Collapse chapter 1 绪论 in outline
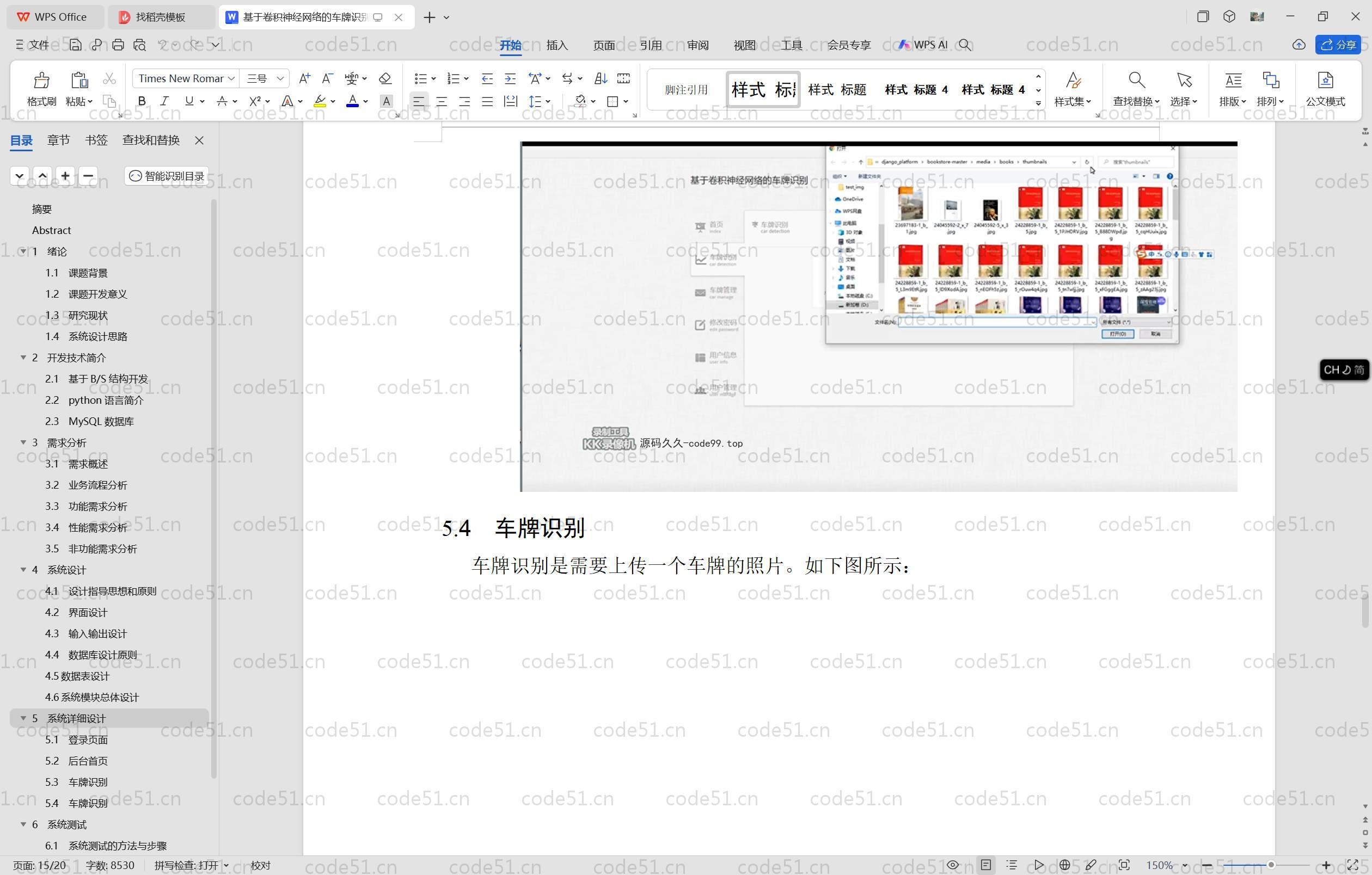This screenshot has height=875, width=1372. pos(23,251)
